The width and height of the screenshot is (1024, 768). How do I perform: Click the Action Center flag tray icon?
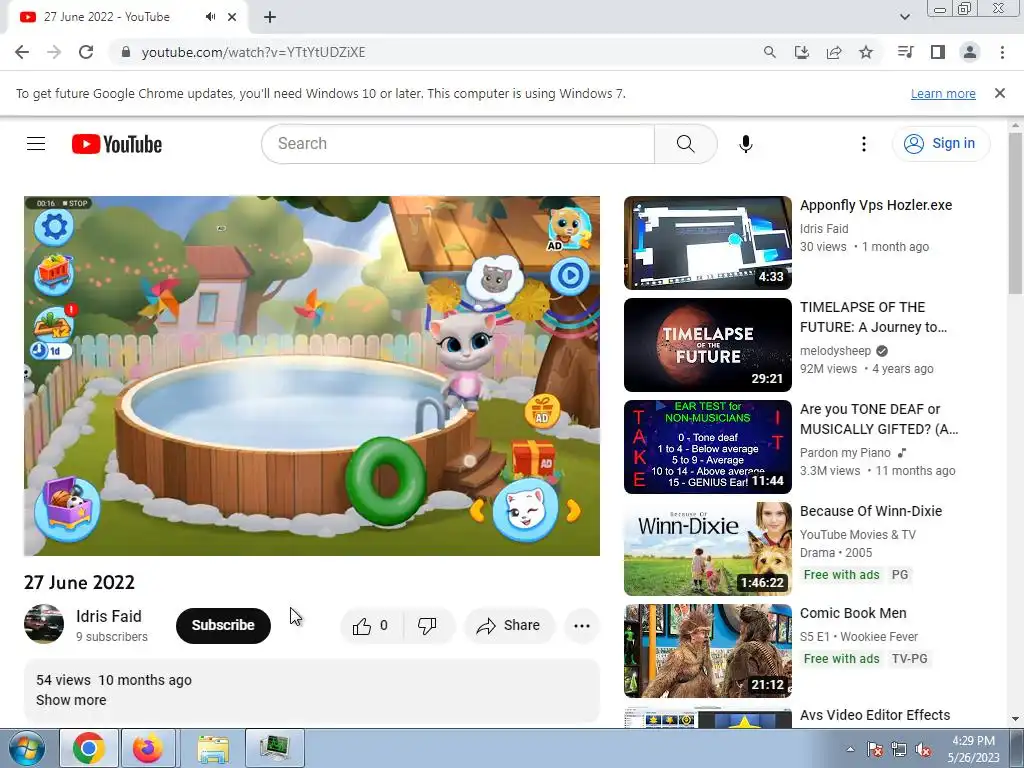pyautogui.click(x=874, y=749)
